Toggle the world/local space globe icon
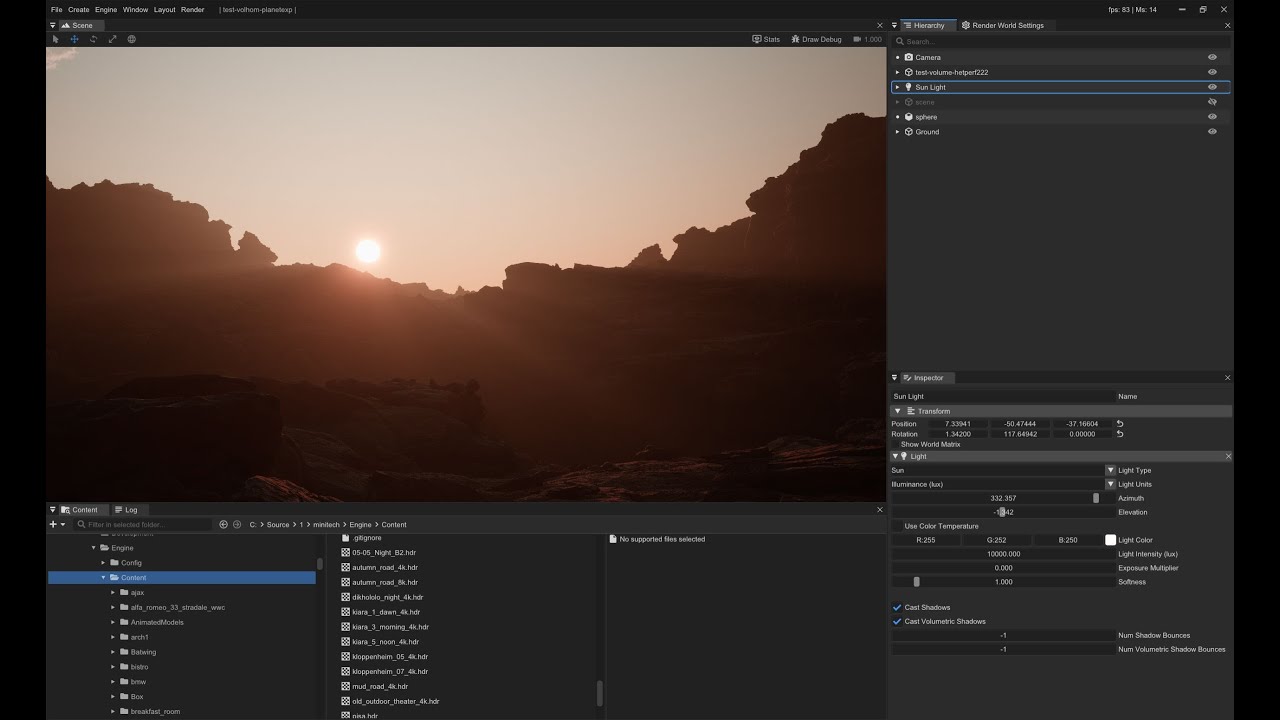Screen dimensions: 1280x720 (x=131, y=39)
